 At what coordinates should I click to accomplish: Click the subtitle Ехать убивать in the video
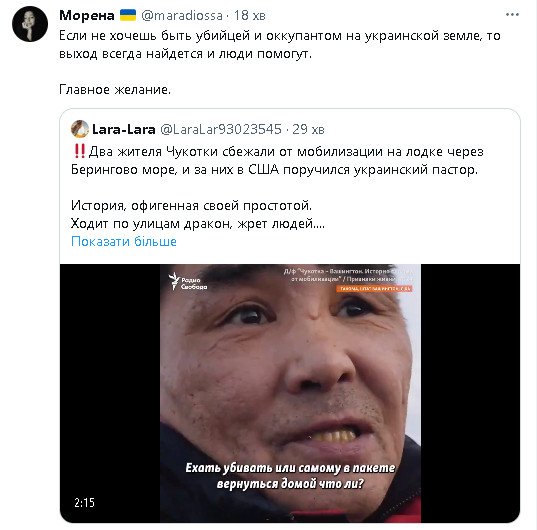pyautogui.click(x=290, y=476)
